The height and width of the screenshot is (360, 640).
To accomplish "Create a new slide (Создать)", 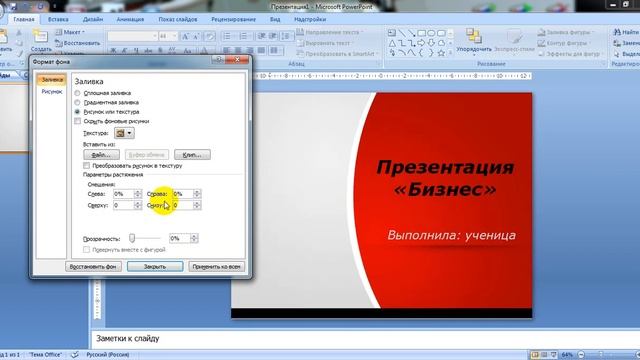I will point(41,41).
